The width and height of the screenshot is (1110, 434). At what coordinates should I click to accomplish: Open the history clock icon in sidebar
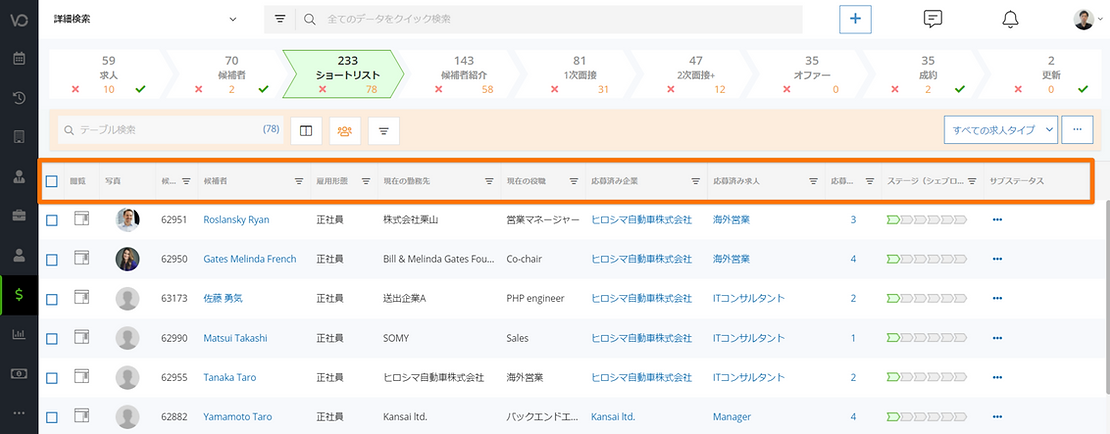(19, 98)
